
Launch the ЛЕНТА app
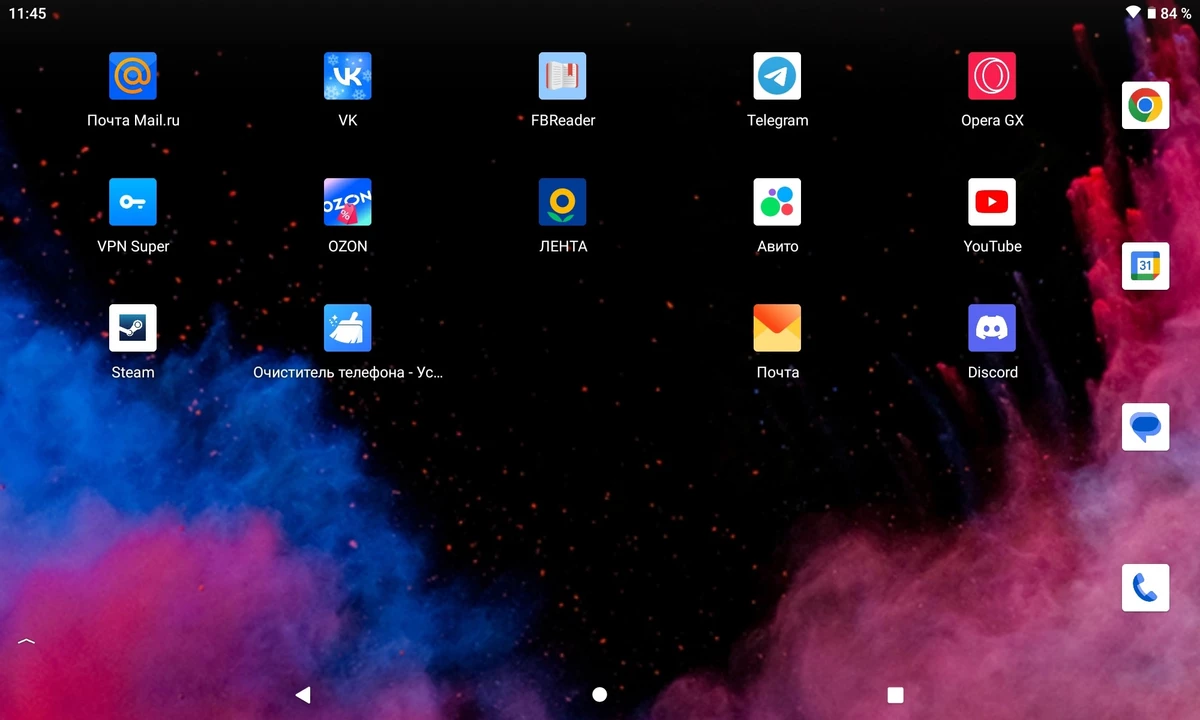coord(563,203)
